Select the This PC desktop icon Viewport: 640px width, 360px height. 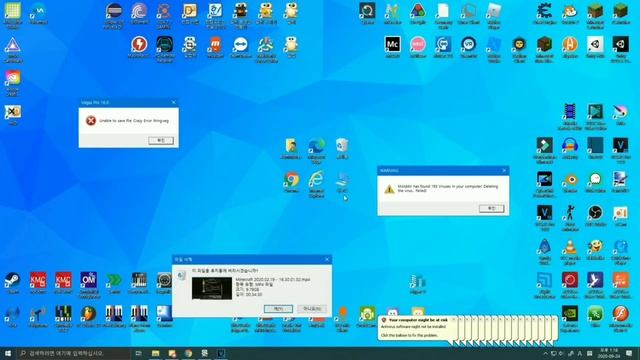pyautogui.click(x=342, y=180)
